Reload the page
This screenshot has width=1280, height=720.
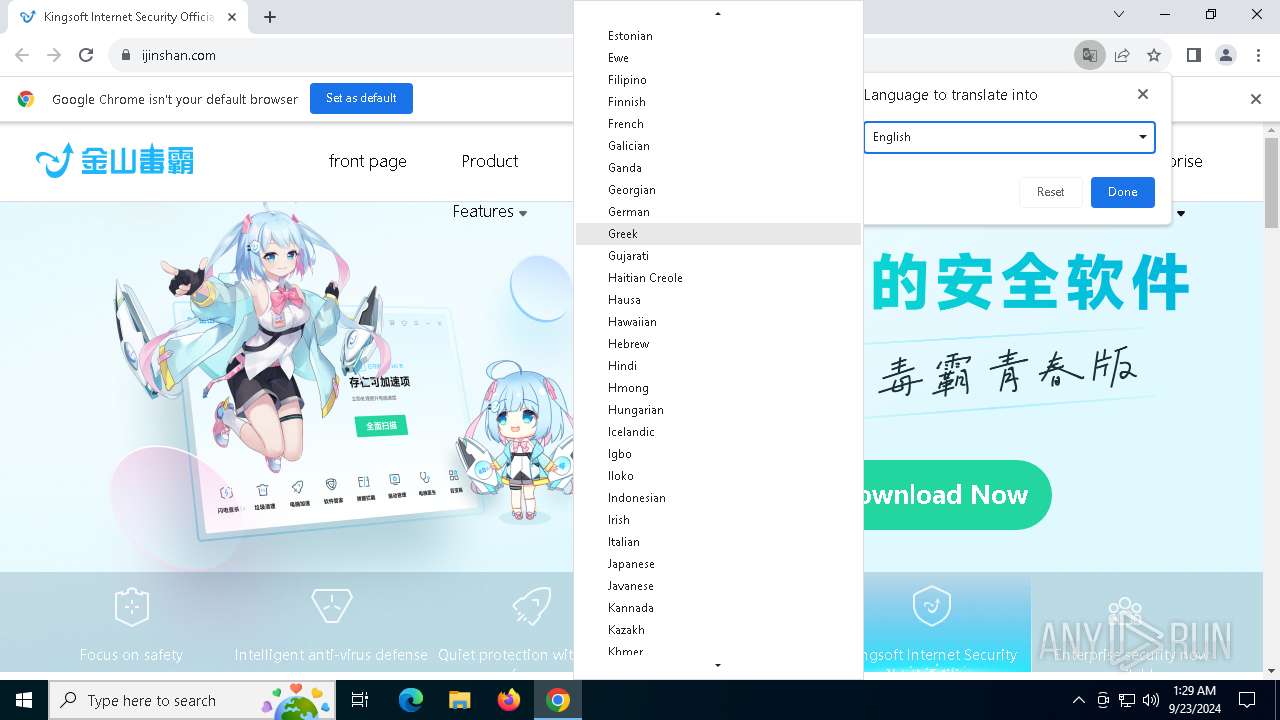click(x=86, y=55)
